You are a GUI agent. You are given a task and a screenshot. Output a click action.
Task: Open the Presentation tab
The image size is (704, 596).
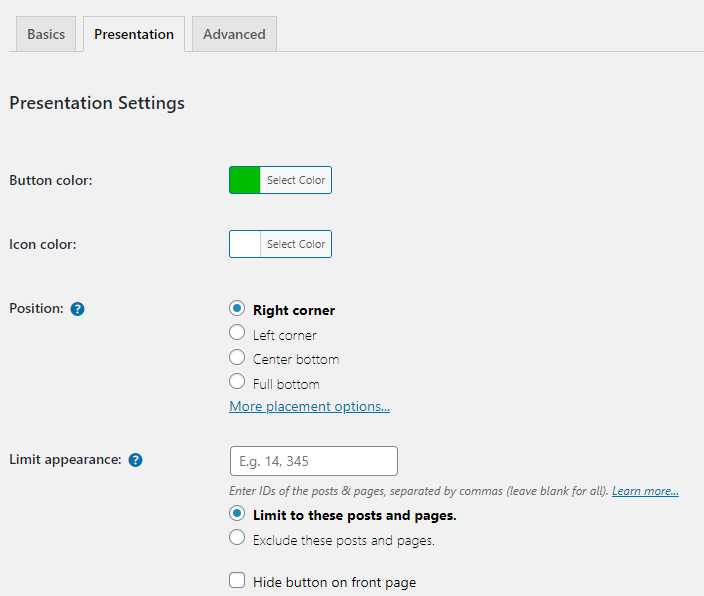[134, 34]
